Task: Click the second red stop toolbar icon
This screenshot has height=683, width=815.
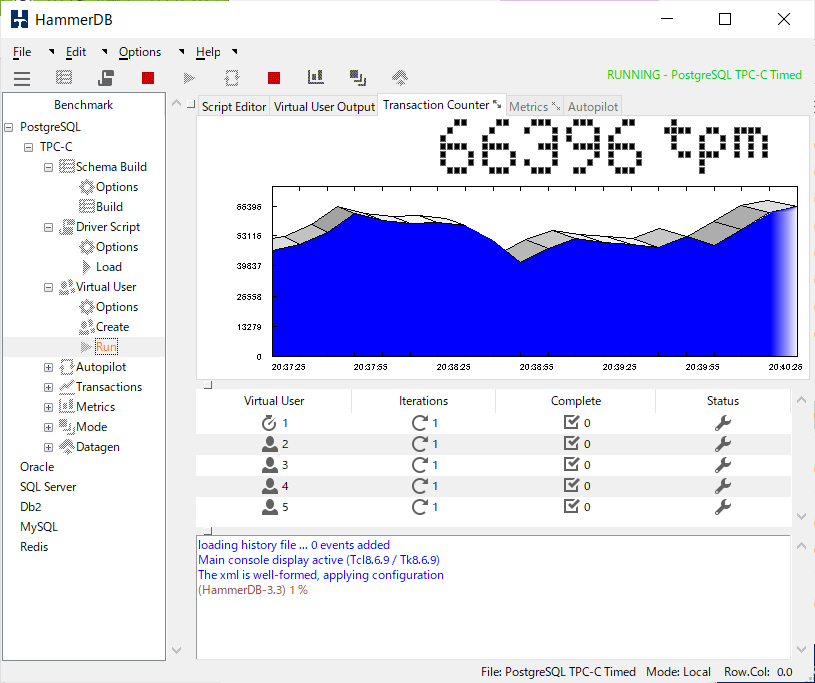Action: (274, 78)
